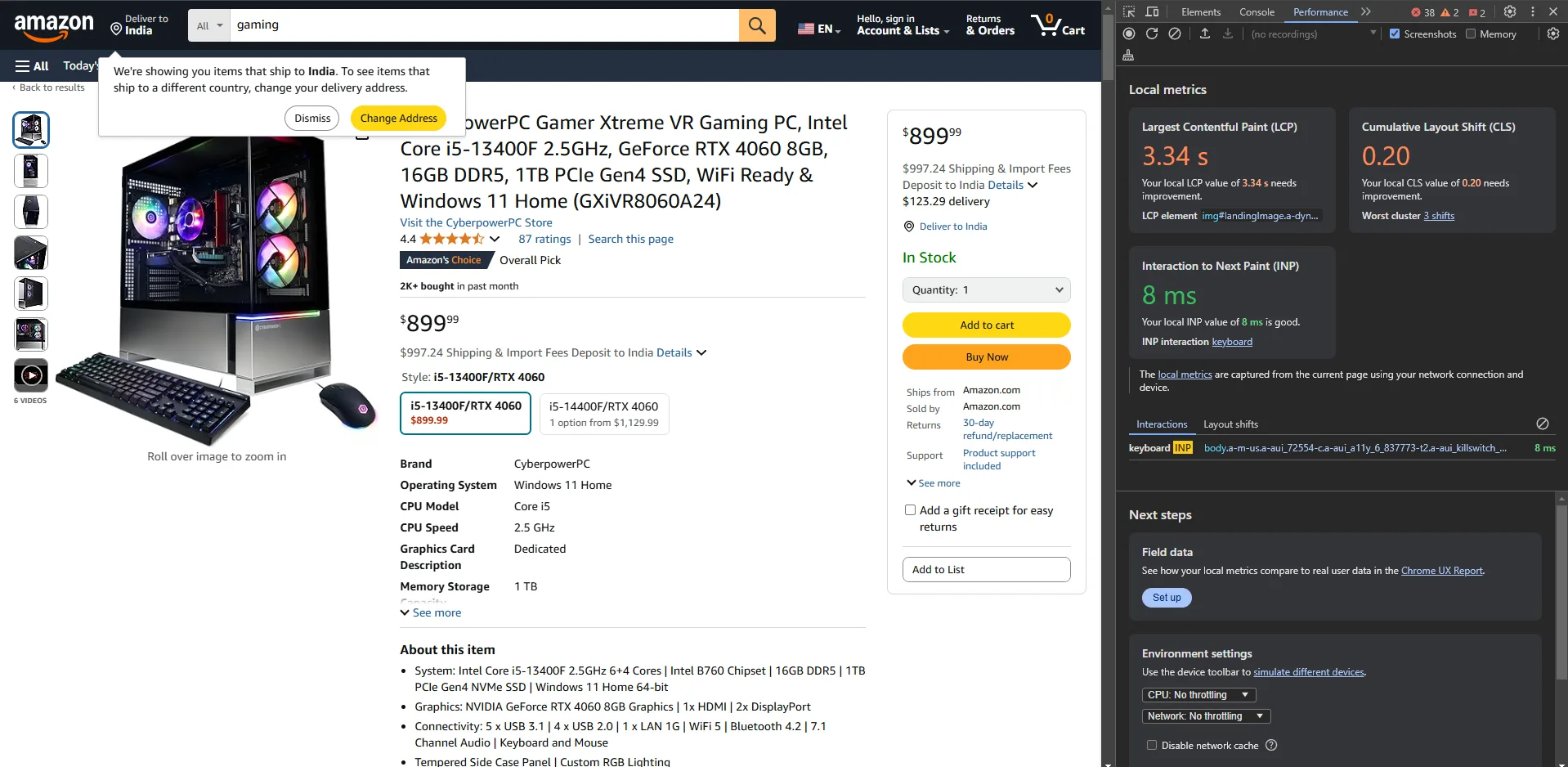The height and width of the screenshot is (767, 1568).
Task: Click the issues counter beside warnings
Action: point(1477,12)
